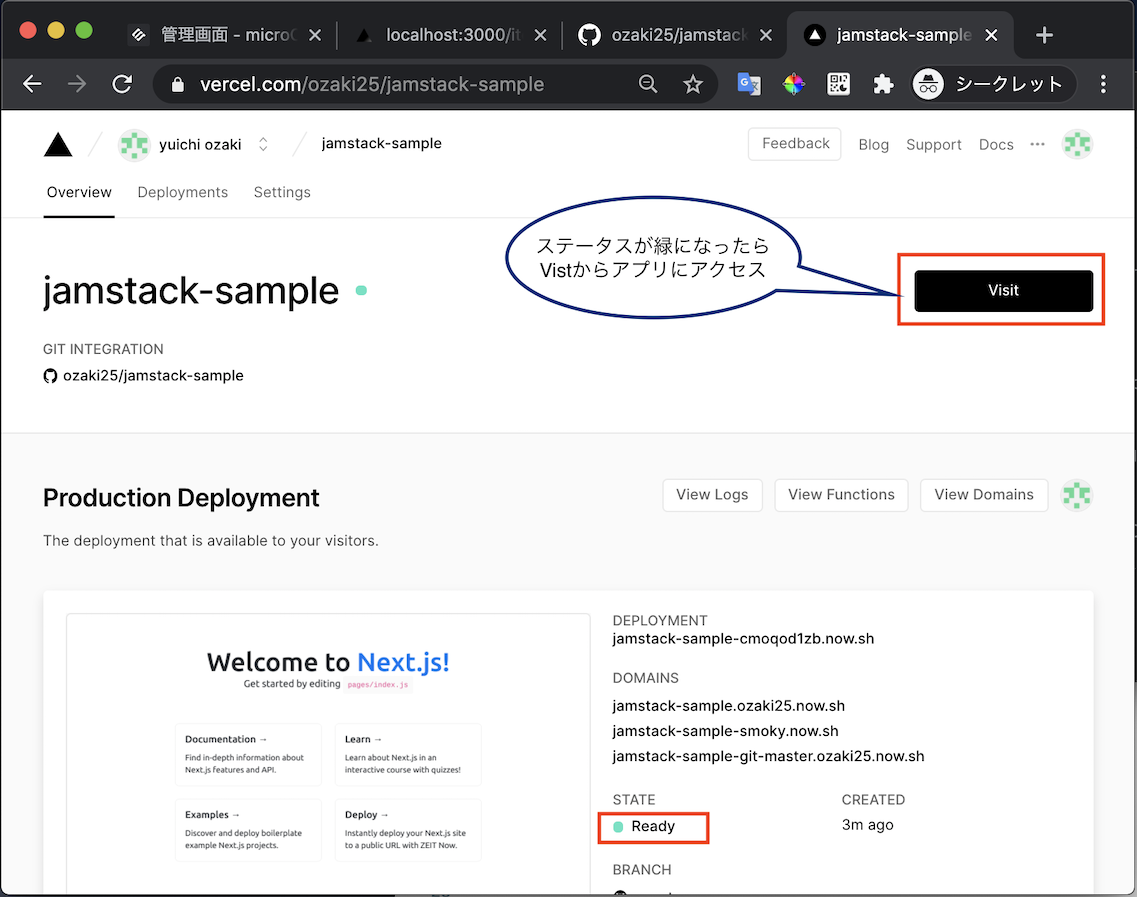This screenshot has height=897, width=1137.
Task: Open the Extensions puzzle-piece menu
Action: [883, 84]
